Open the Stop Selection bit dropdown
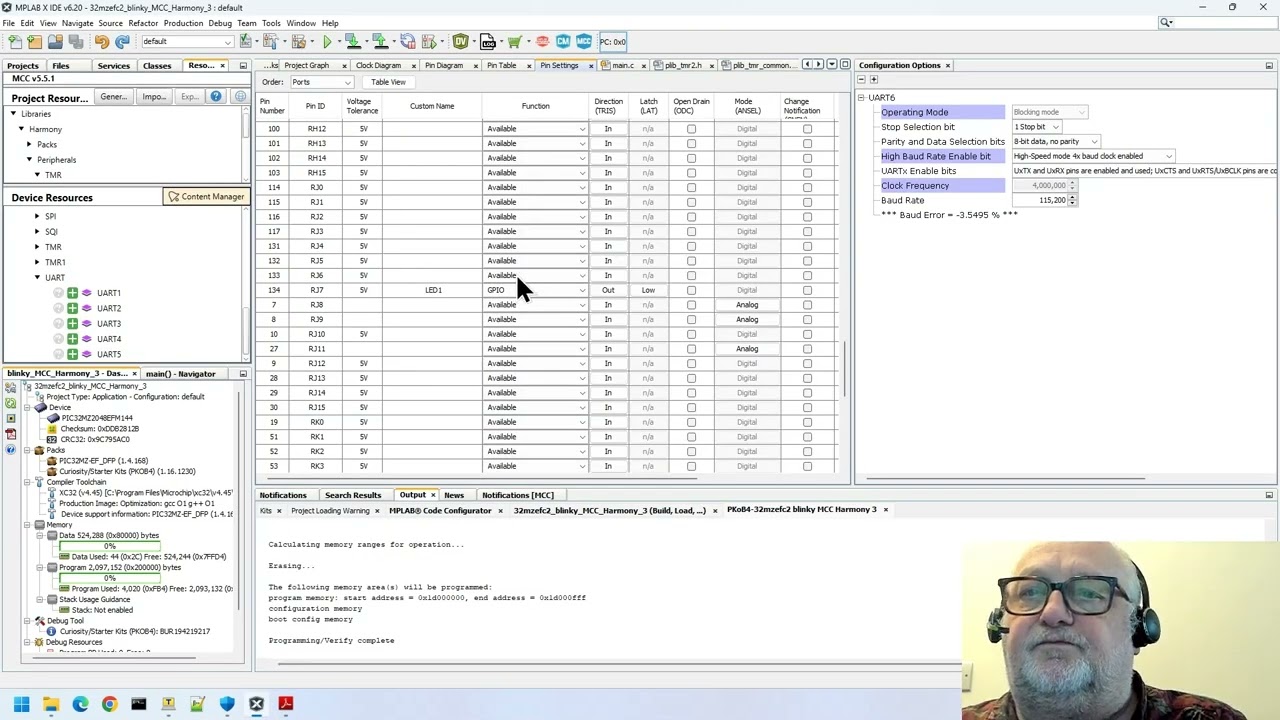 click(x=1037, y=127)
